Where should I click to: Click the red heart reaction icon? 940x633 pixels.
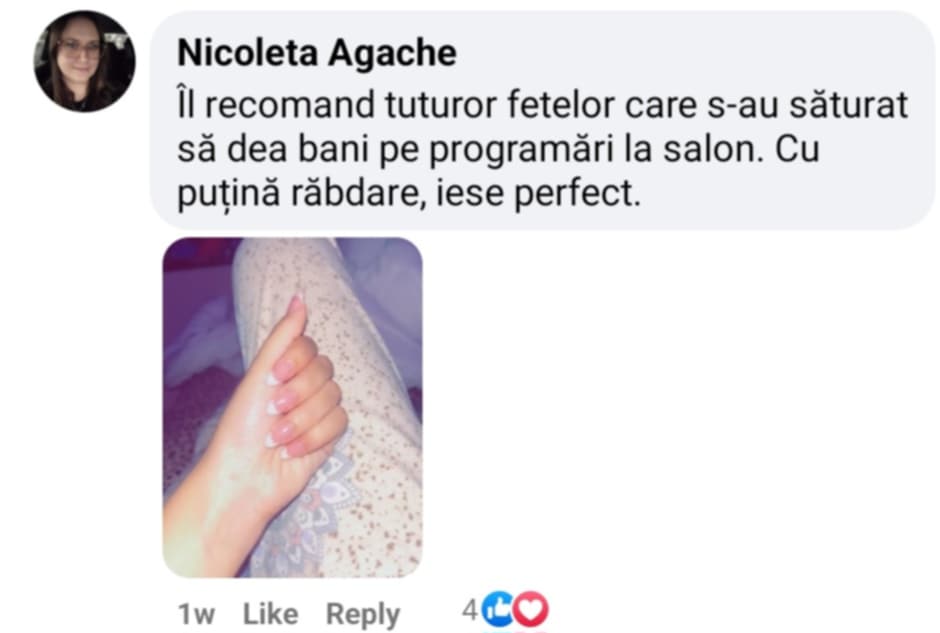pos(531,610)
